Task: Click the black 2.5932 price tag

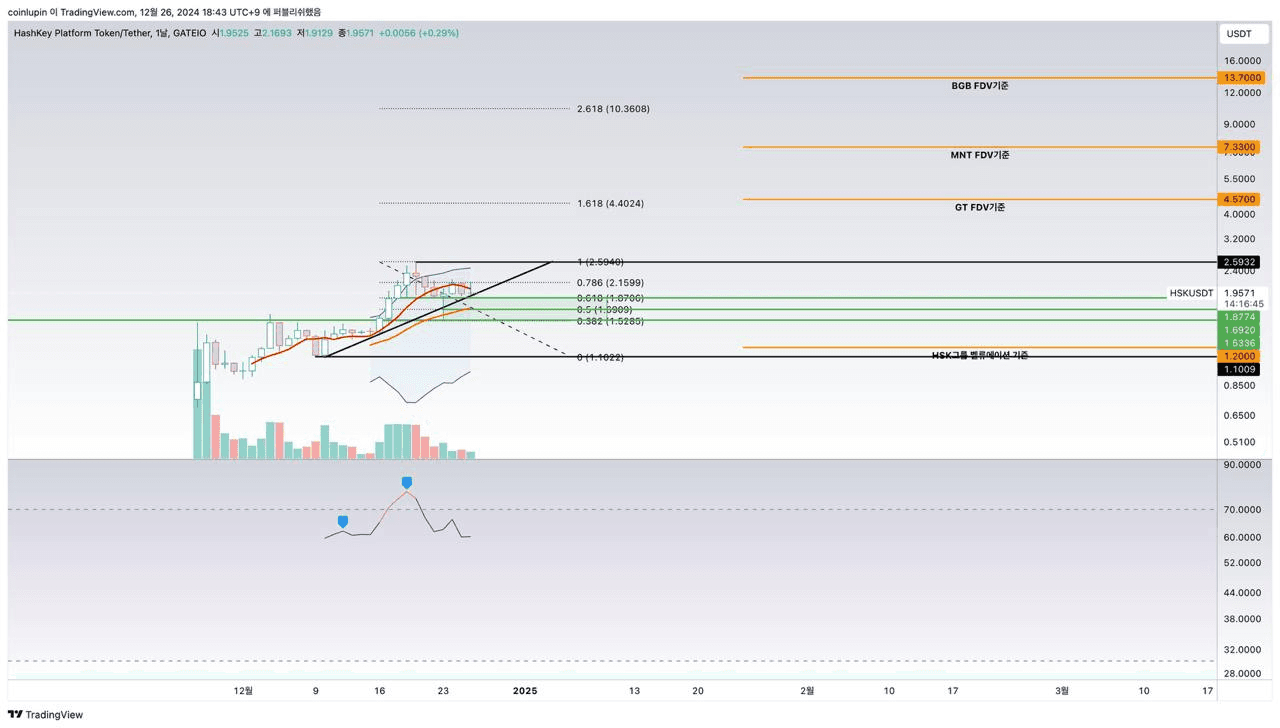Action: pos(1239,262)
